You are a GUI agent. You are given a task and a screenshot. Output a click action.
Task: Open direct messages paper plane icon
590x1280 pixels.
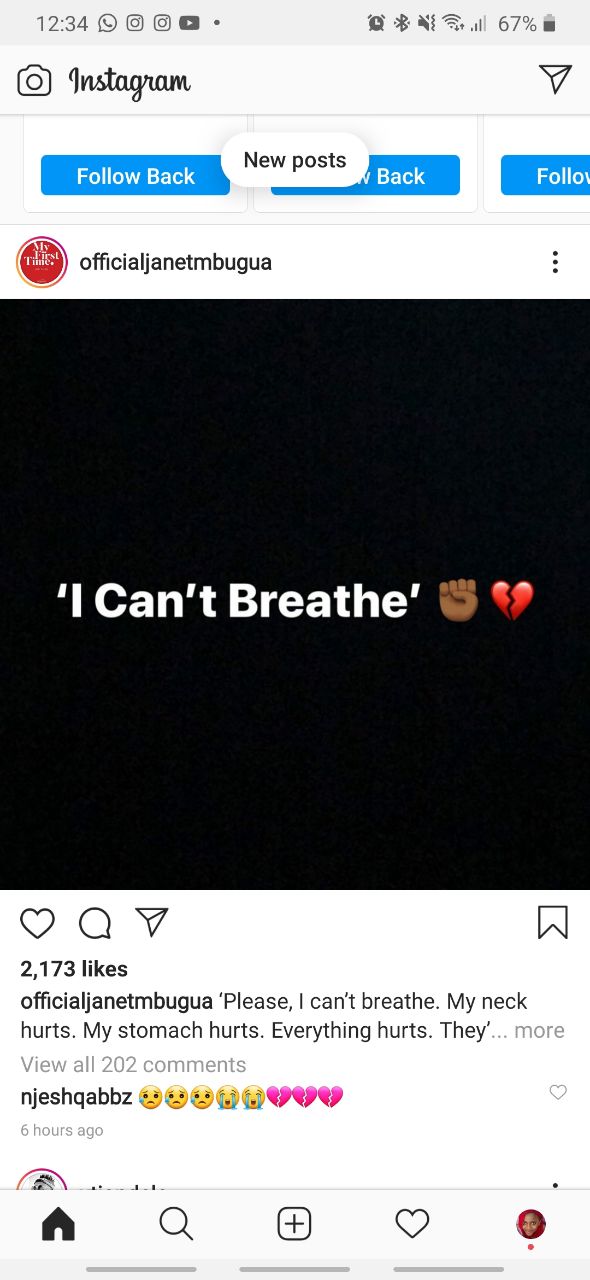pyautogui.click(x=555, y=80)
